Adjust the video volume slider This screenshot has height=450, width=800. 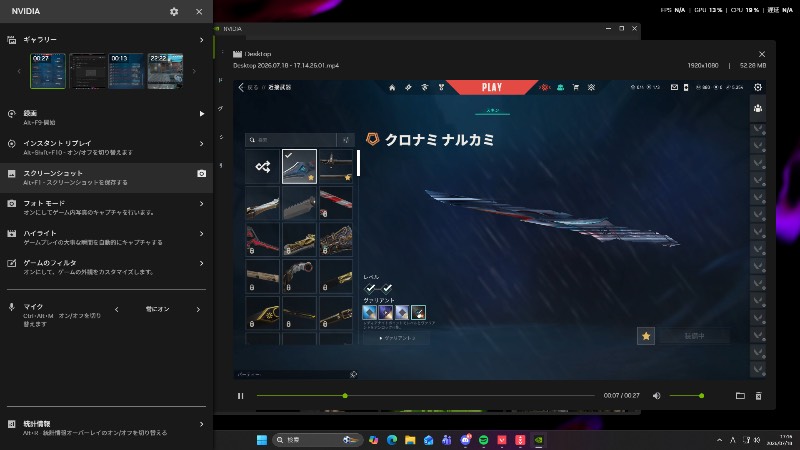tap(686, 396)
